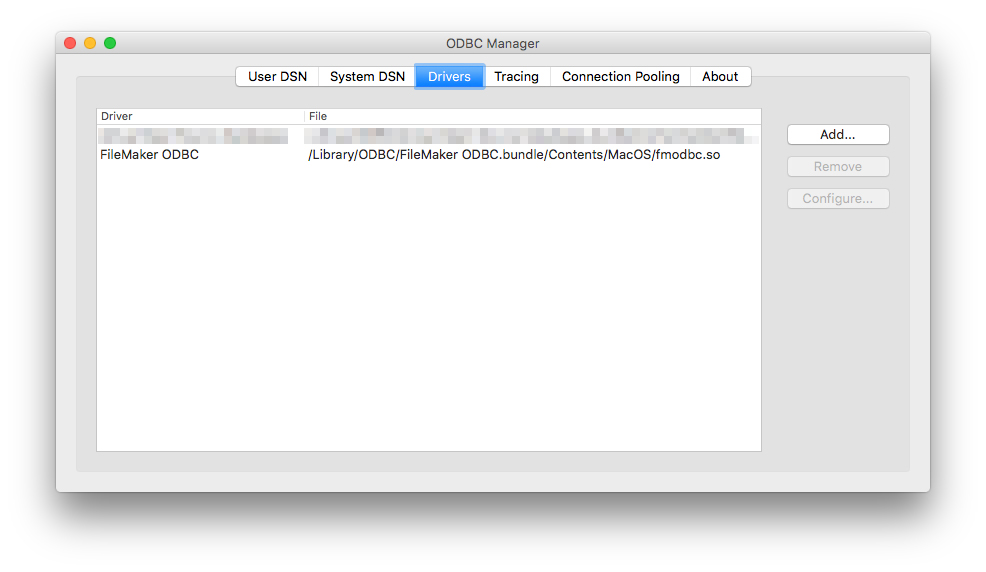
Task: Click the Configure... button
Action: tap(837, 199)
